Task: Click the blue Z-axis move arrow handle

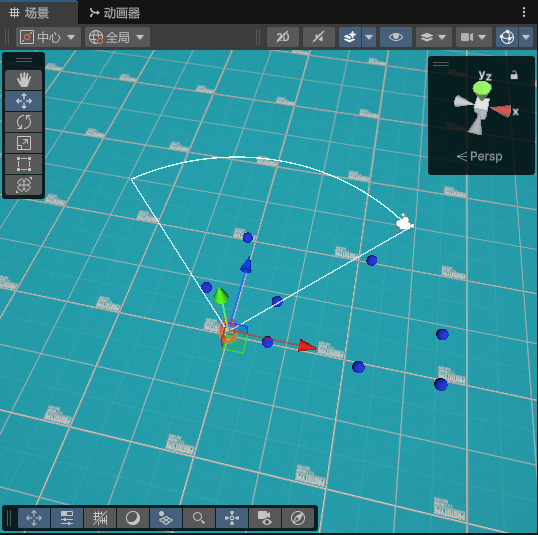Action: (246, 265)
